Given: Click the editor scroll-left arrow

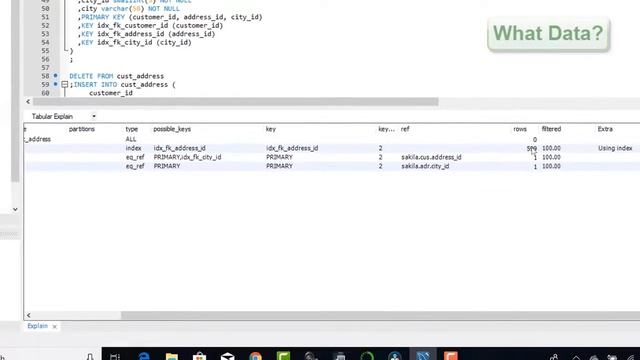Looking at the screenshot, I should coord(28,102).
